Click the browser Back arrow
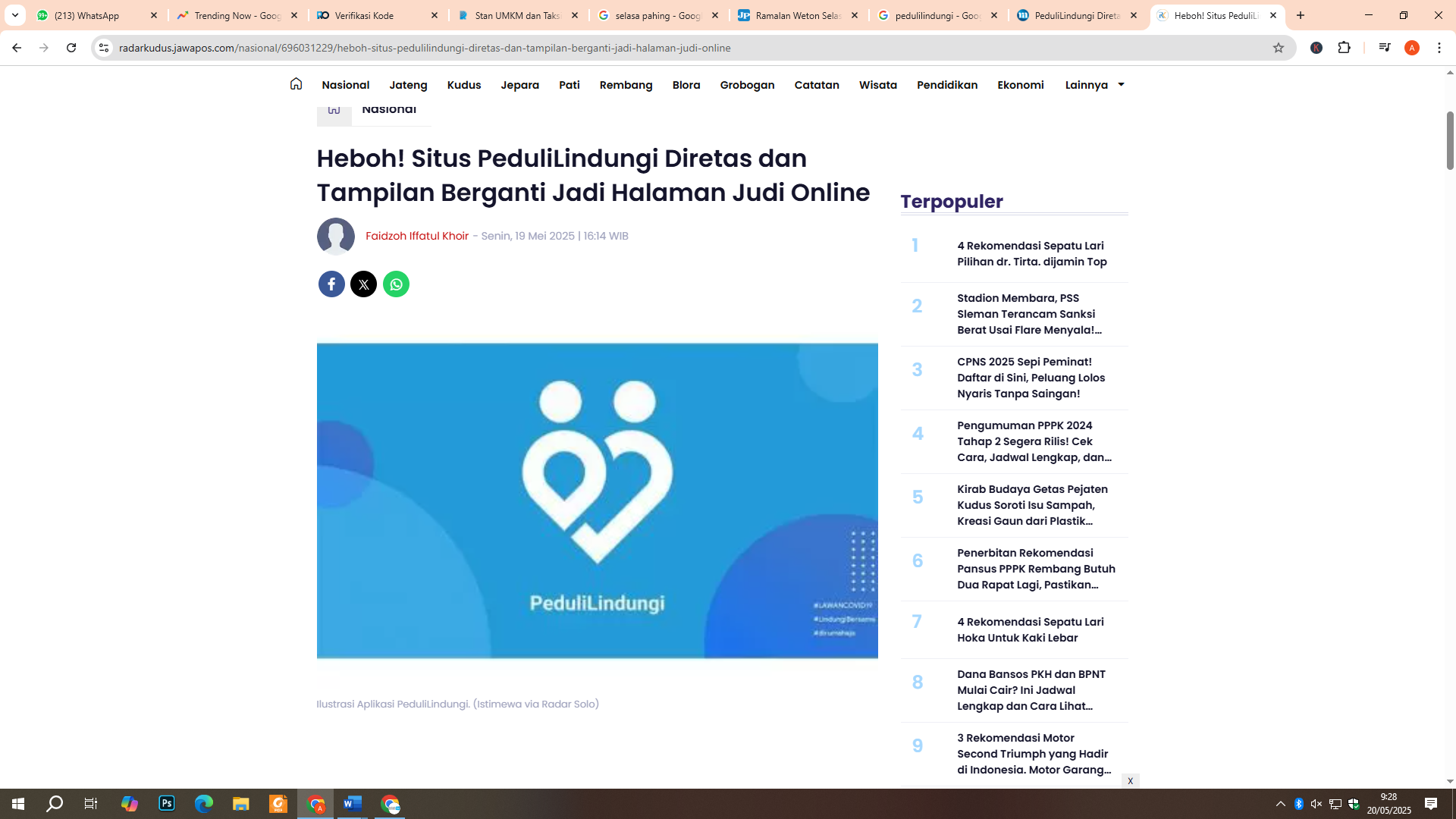 click(17, 48)
